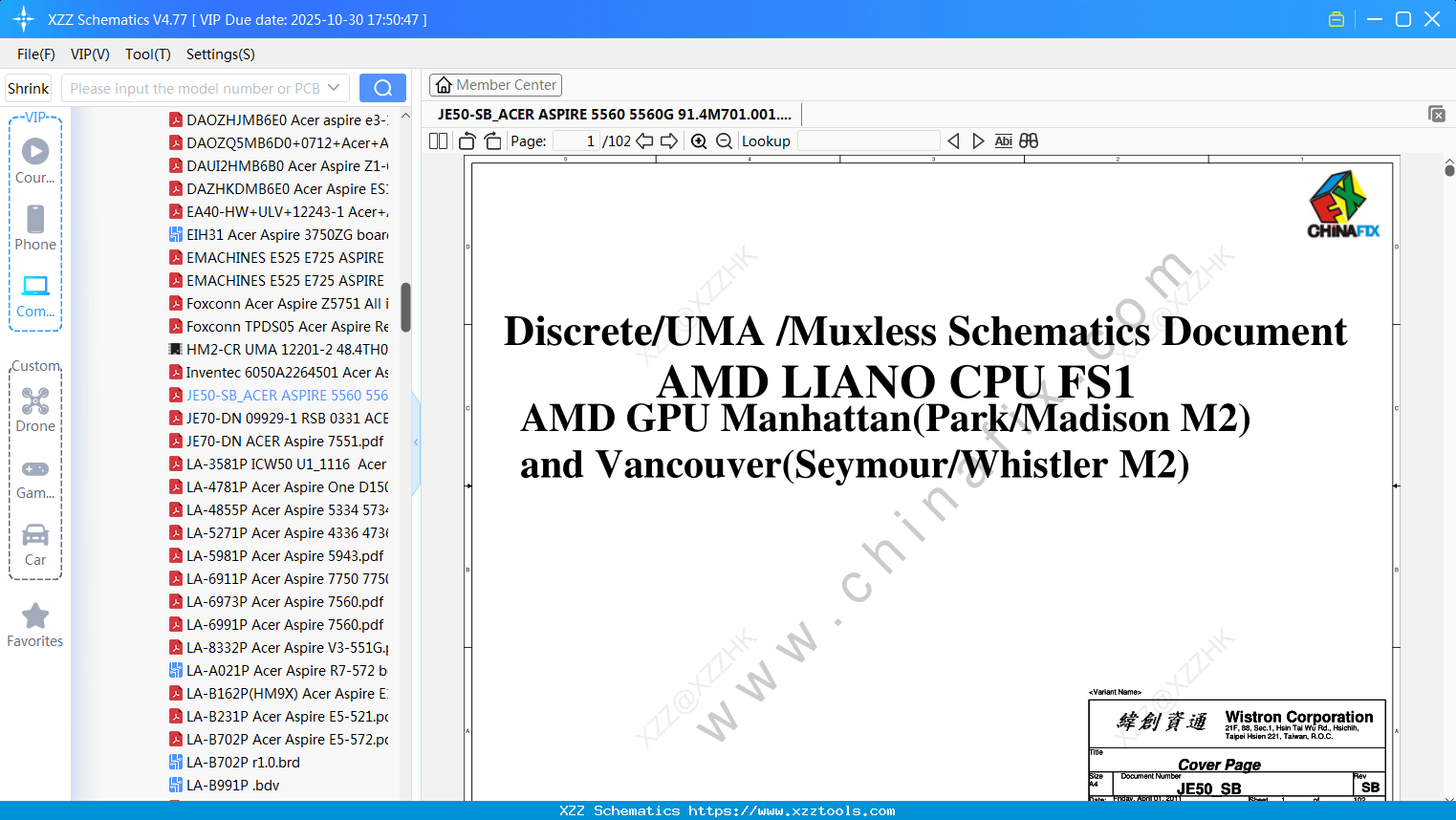Open HM2-CR UMA 12201-2 file

pos(279,349)
